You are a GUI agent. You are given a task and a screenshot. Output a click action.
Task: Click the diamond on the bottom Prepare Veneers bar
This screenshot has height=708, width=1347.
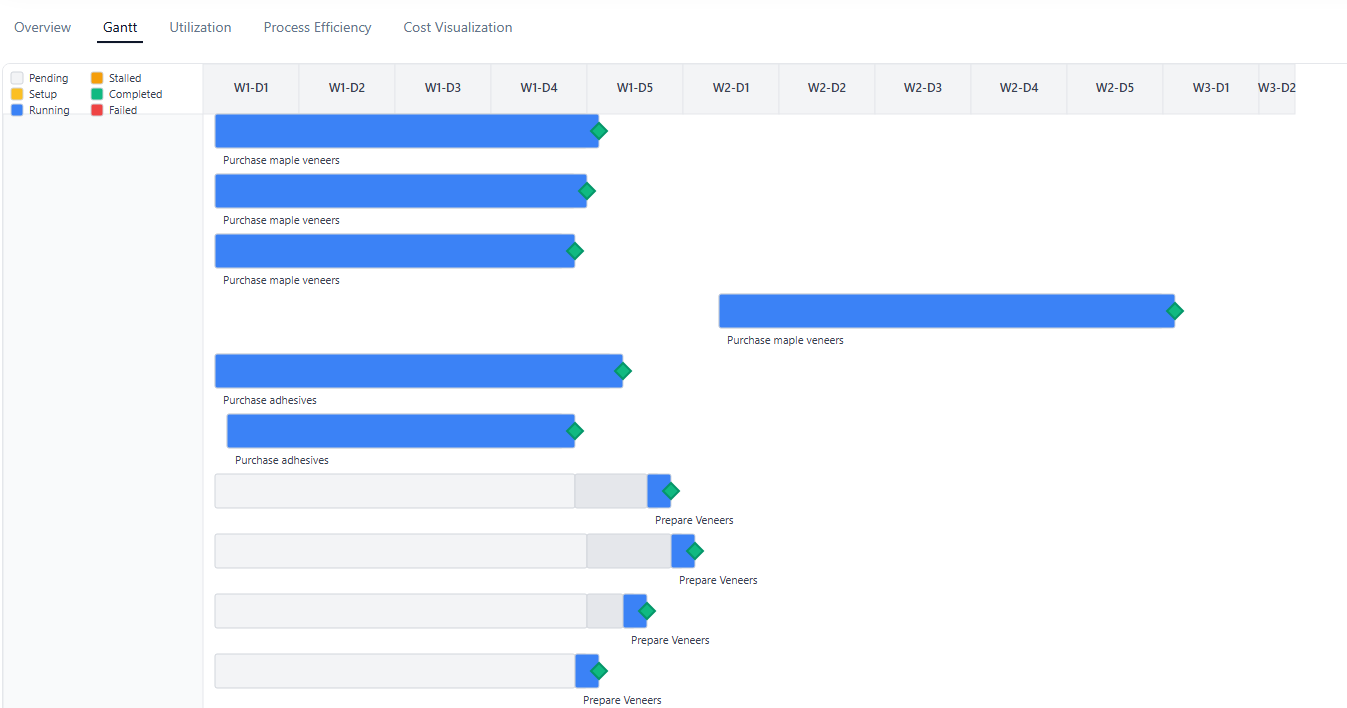(599, 671)
